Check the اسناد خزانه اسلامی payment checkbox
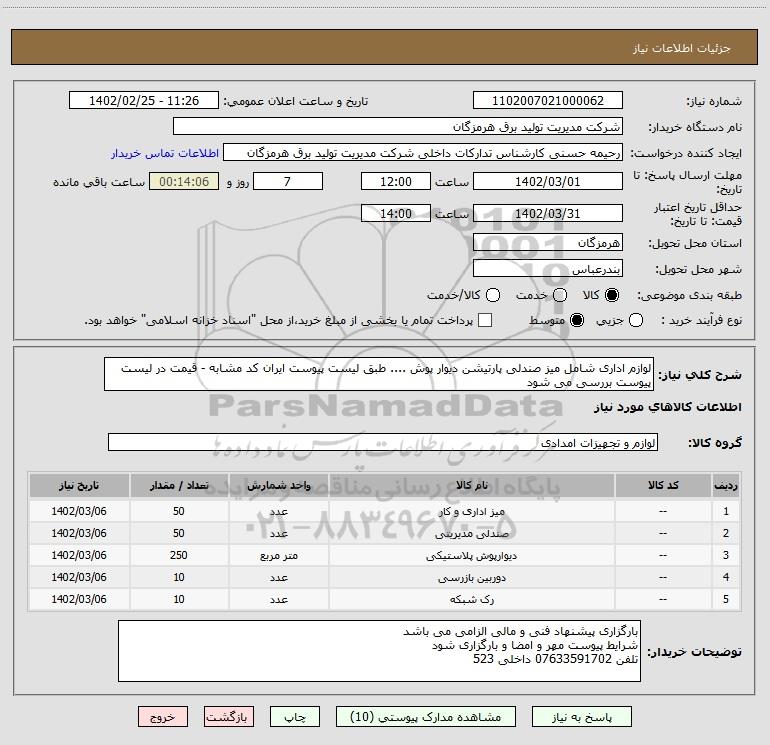770x745 pixels. tap(485, 320)
